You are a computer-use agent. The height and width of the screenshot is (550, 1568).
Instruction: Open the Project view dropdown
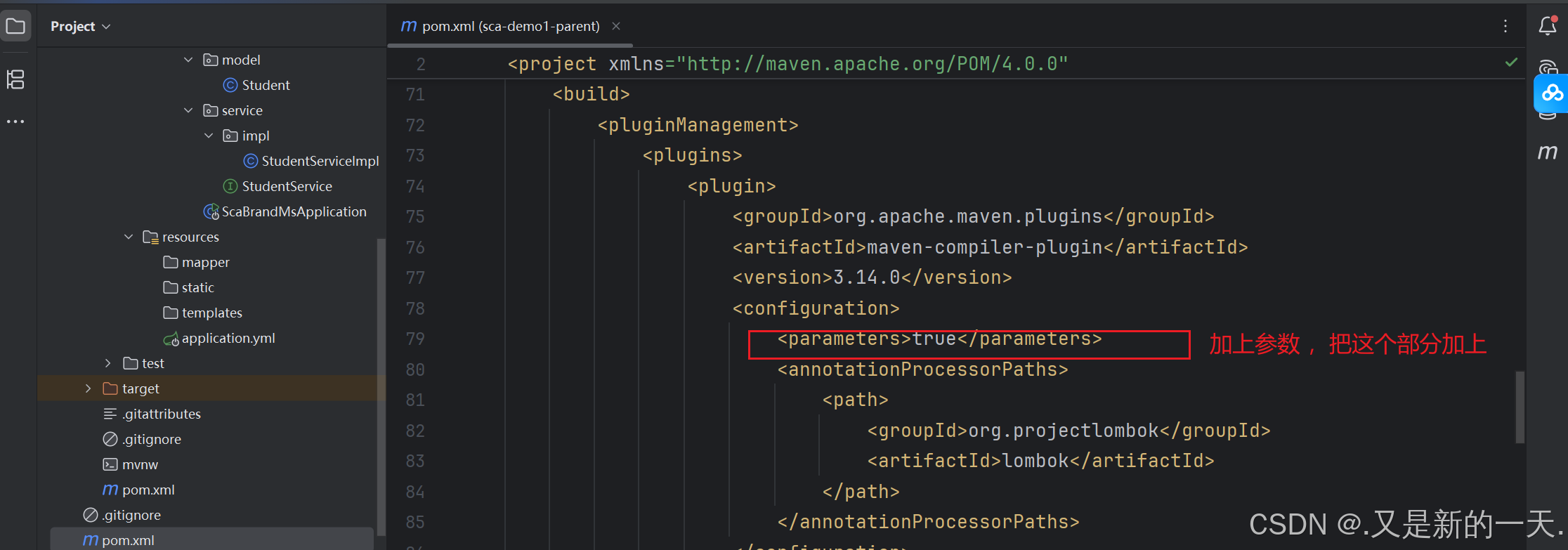tap(80, 26)
